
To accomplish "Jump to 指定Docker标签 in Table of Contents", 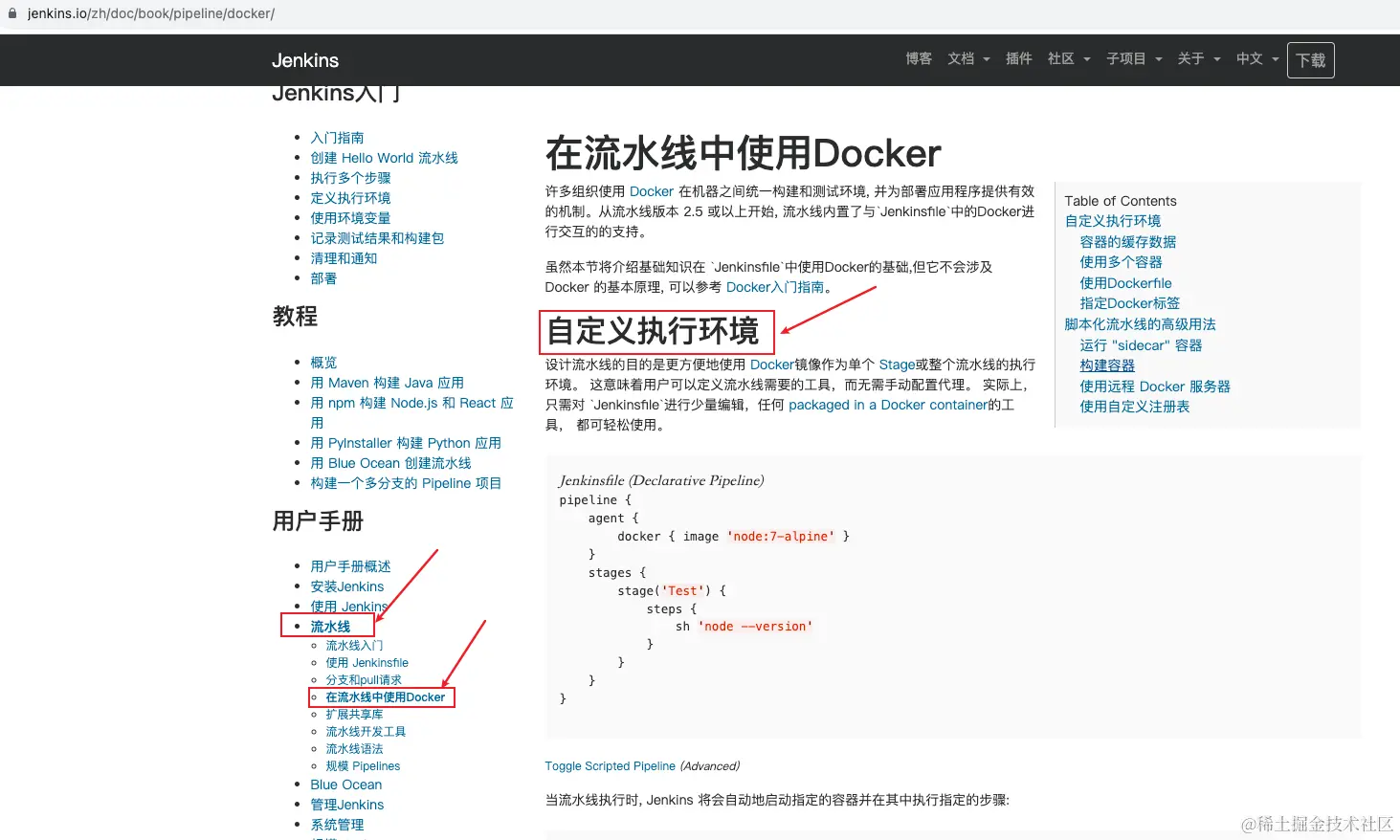I will [1130, 303].
